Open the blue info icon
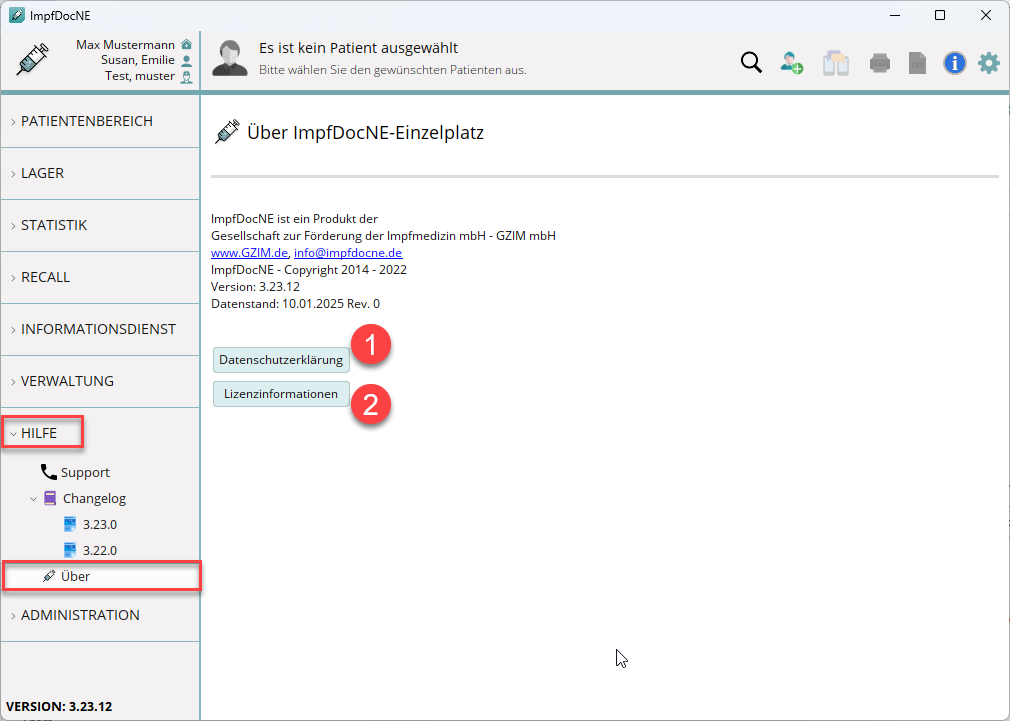The width and height of the screenshot is (1010, 721). tap(955, 63)
